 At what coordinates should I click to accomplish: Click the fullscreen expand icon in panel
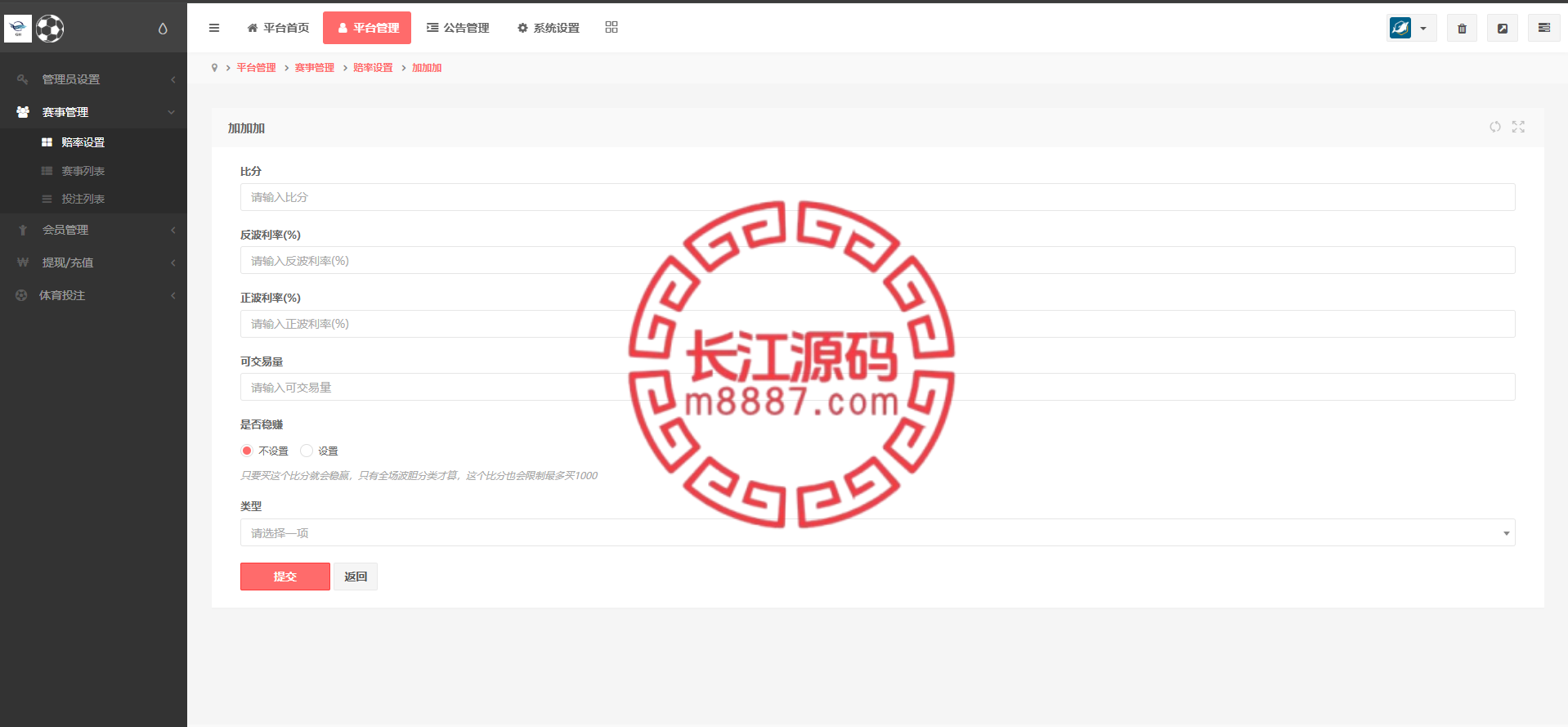pos(1518,127)
